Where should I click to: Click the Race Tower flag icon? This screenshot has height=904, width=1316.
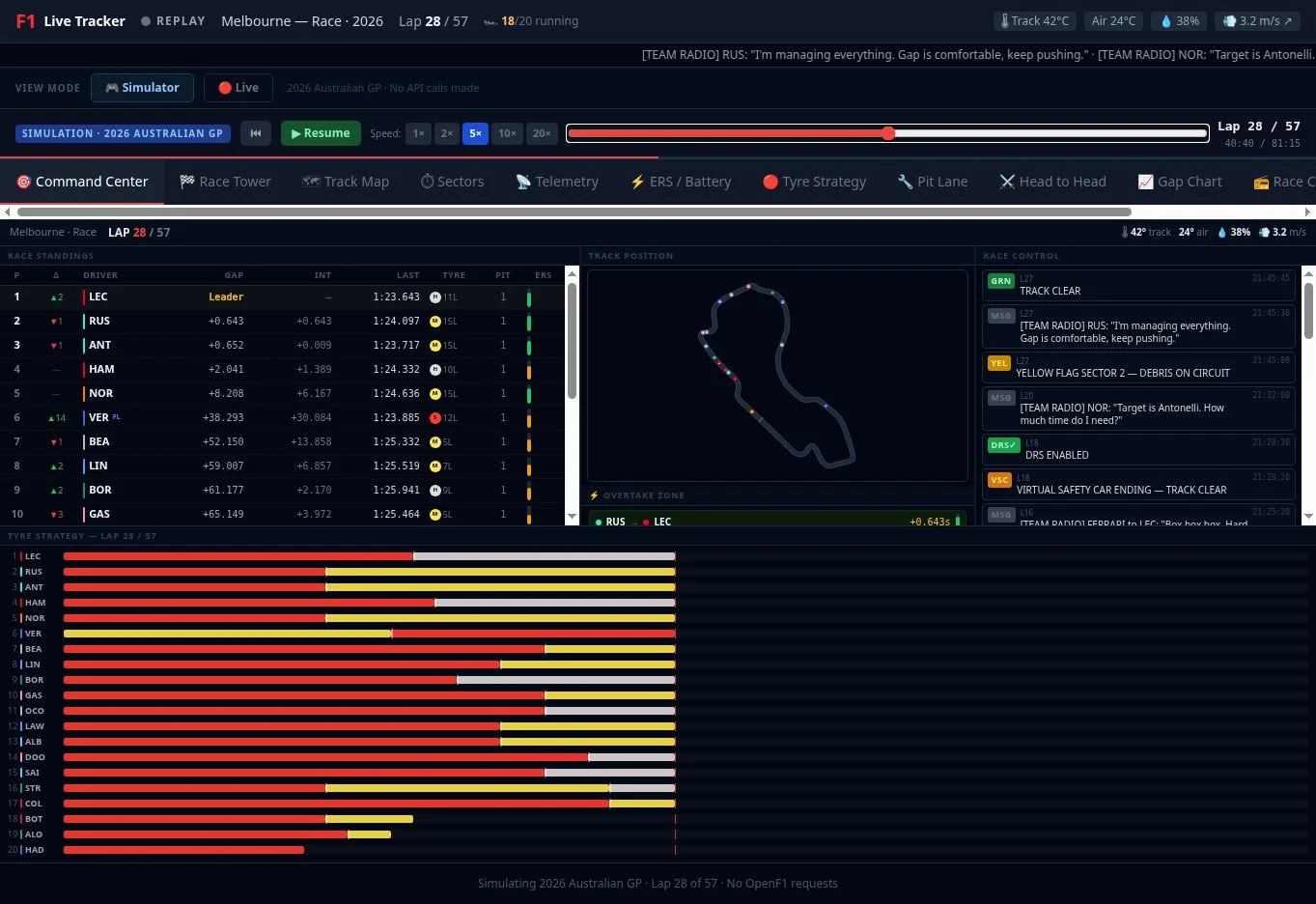pyautogui.click(x=187, y=182)
